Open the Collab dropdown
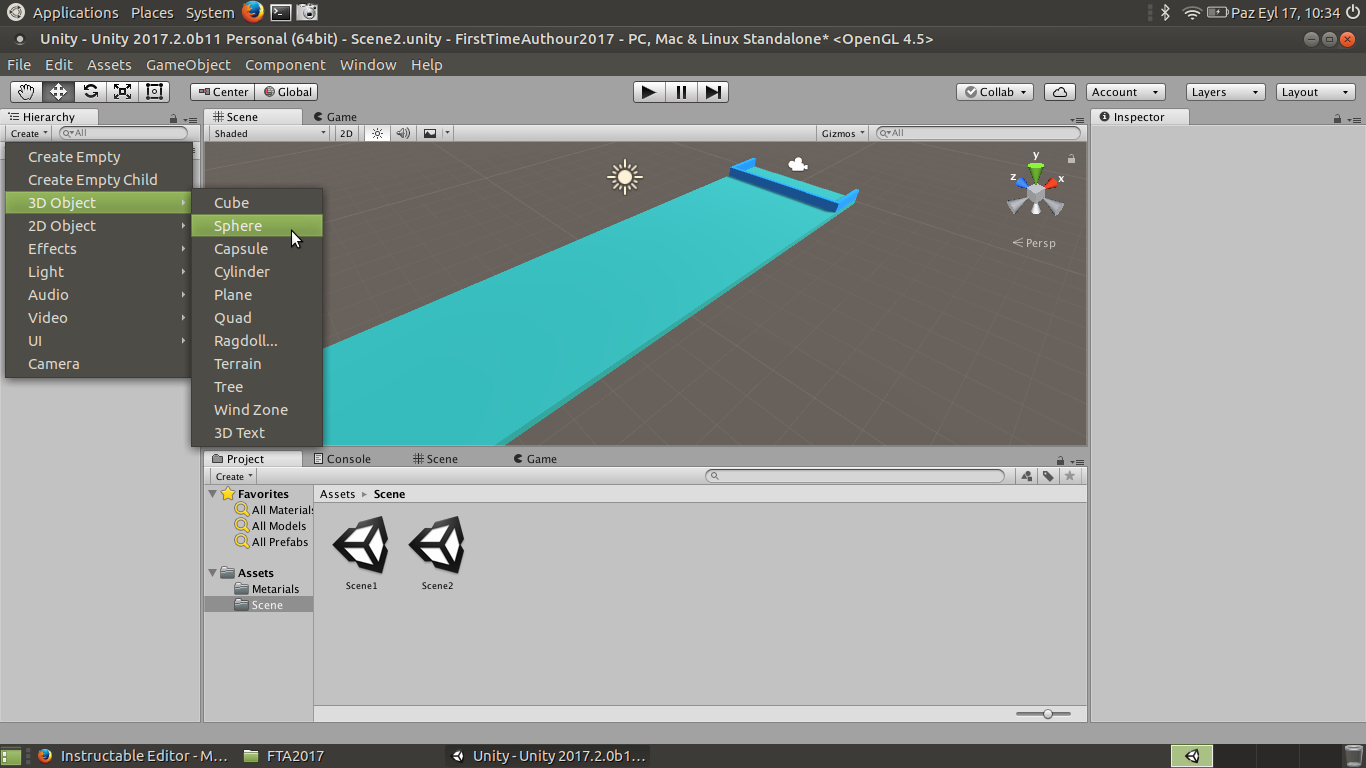 (x=996, y=92)
